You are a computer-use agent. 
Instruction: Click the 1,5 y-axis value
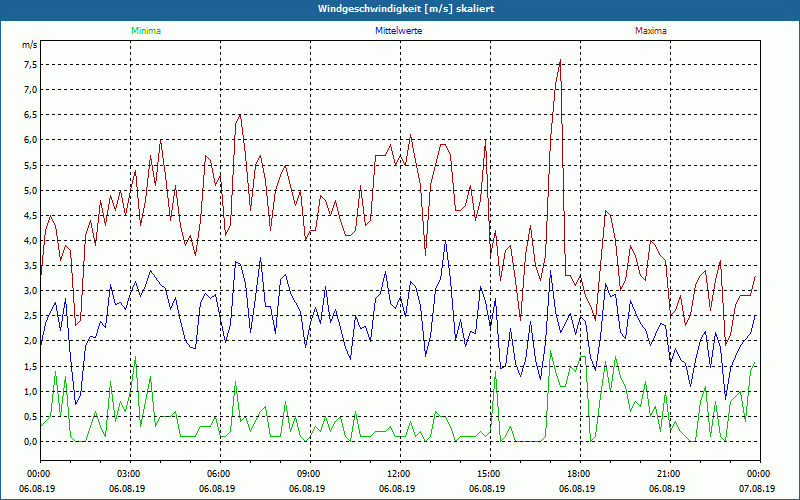(30, 366)
